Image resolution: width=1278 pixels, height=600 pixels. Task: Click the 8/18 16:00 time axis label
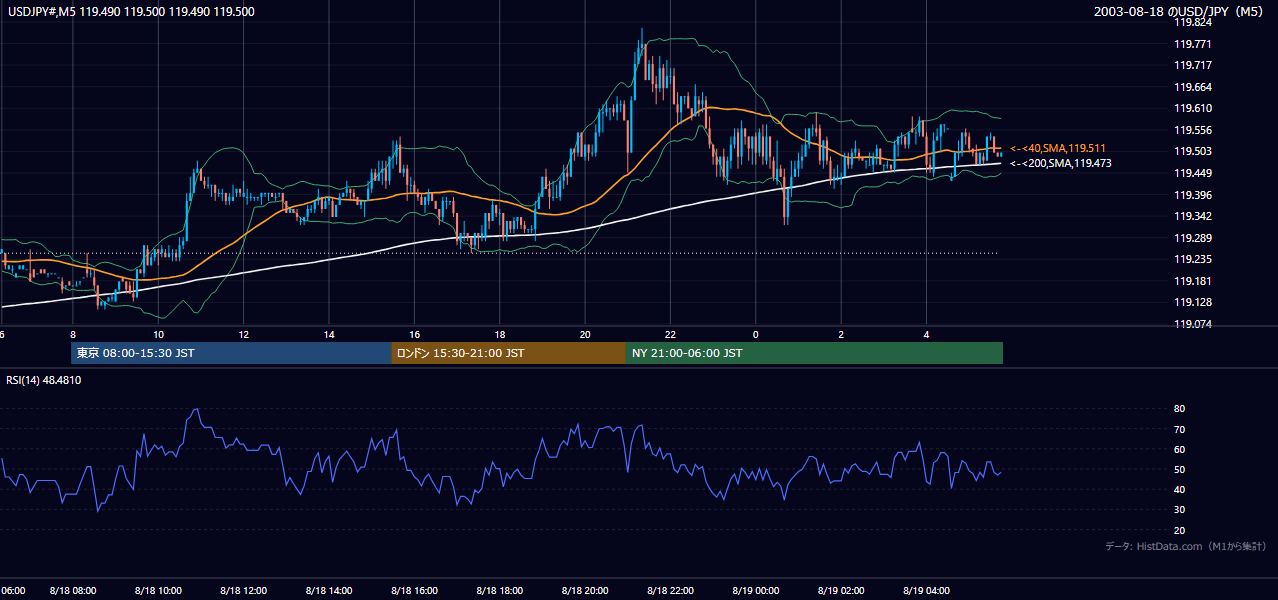click(x=415, y=591)
